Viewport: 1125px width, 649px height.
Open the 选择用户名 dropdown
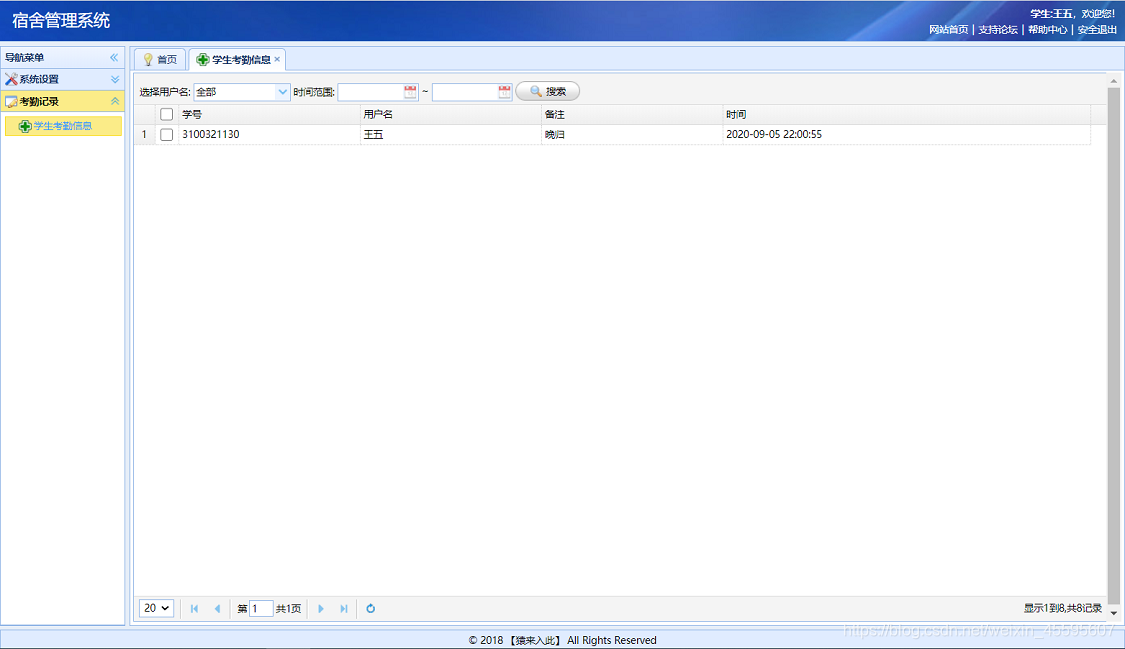282,92
